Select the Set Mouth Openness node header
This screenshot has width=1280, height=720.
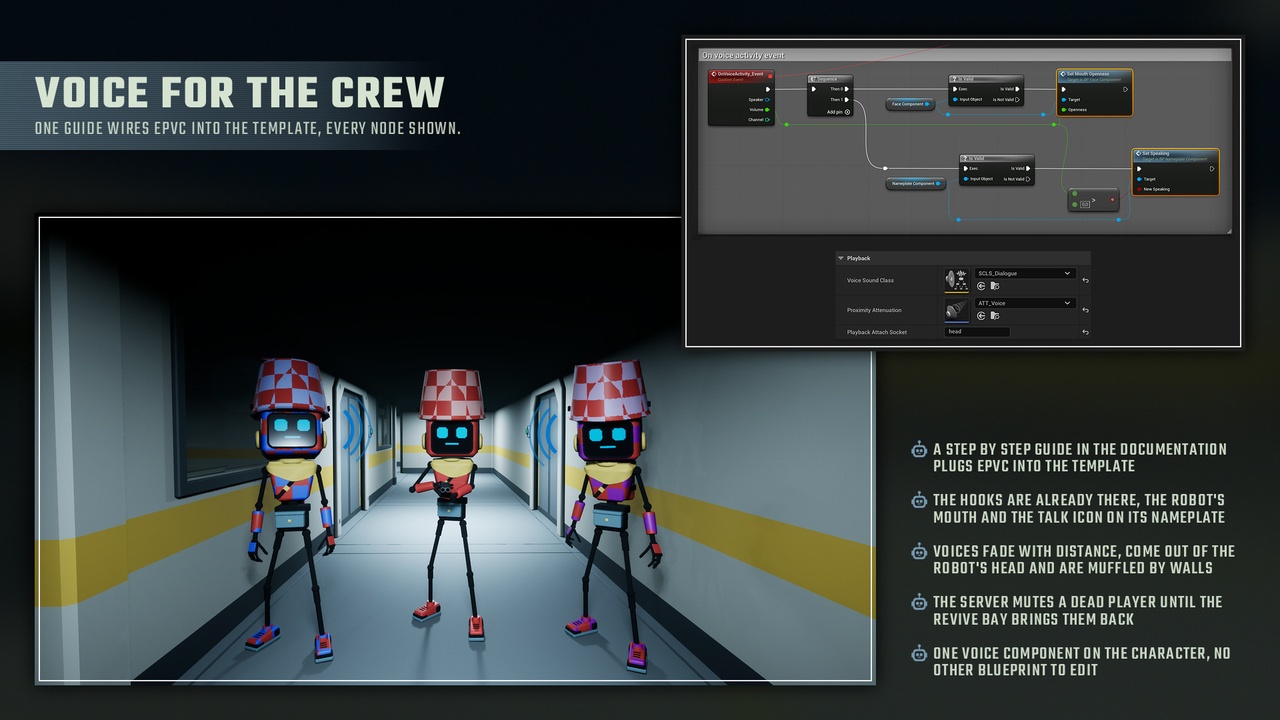pyautogui.click(x=1095, y=75)
